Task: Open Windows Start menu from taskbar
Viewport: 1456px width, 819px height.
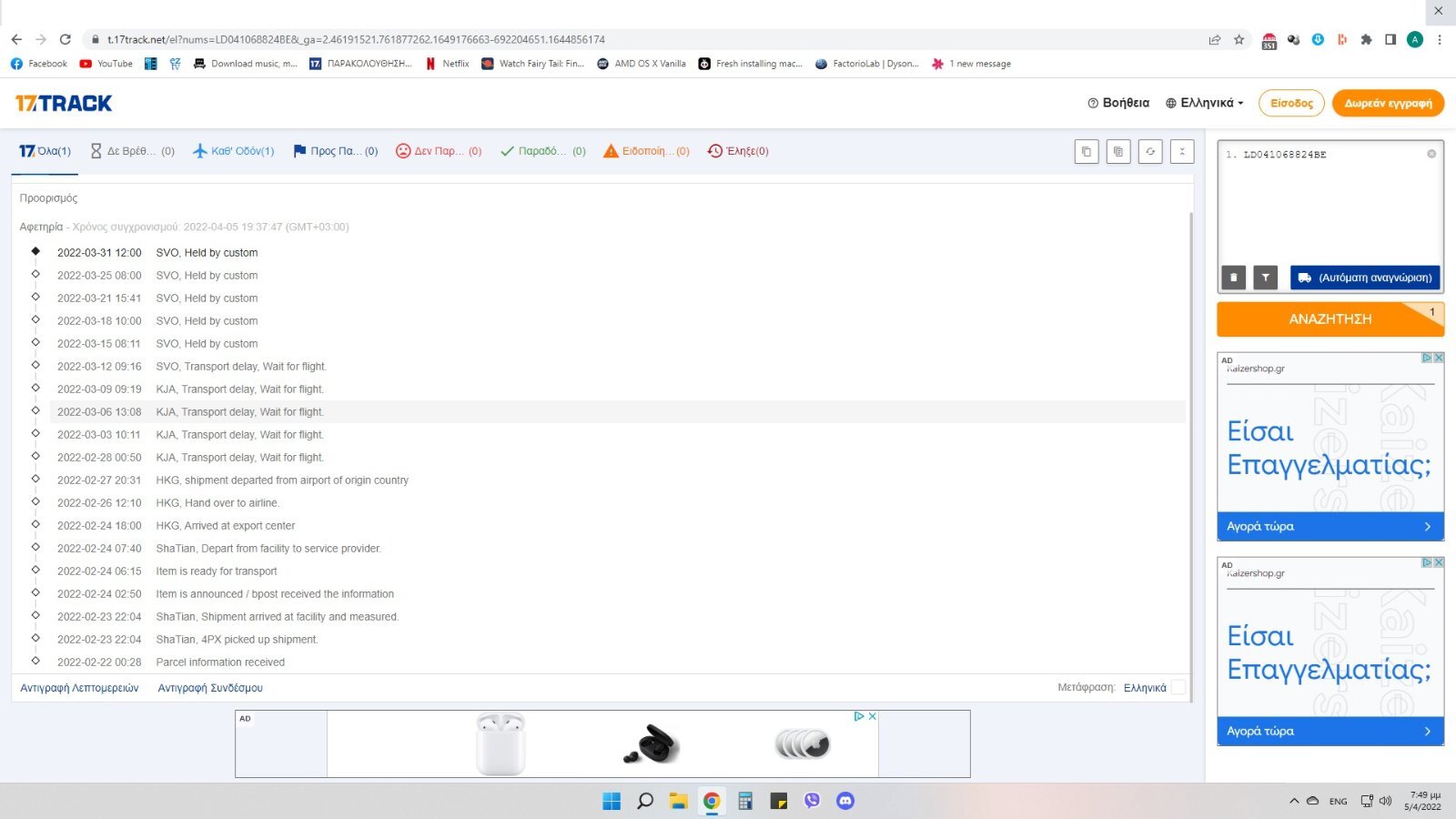Action: point(612,801)
